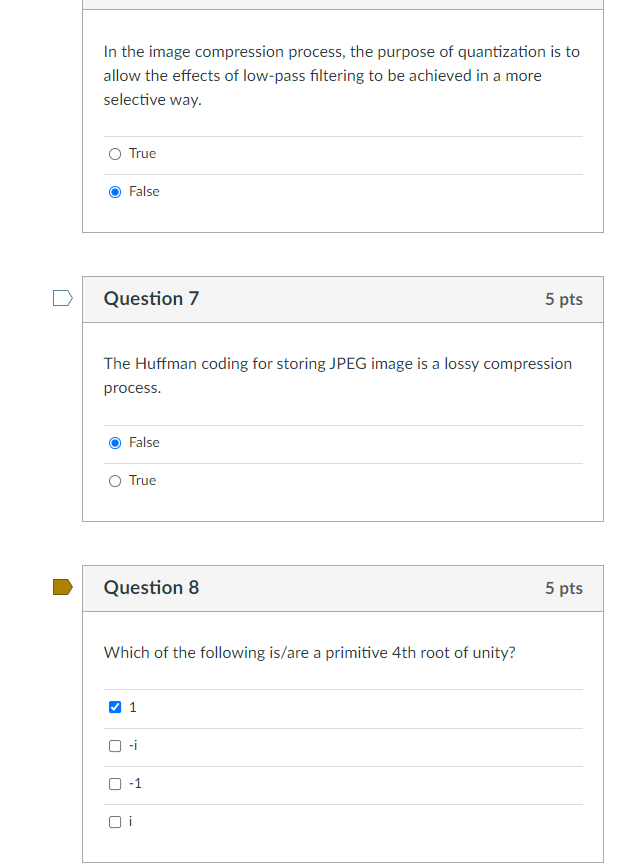This screenshot has width=642, height=866.
Task: Check the '-1' checkbox option
Action: coord(115,784)
